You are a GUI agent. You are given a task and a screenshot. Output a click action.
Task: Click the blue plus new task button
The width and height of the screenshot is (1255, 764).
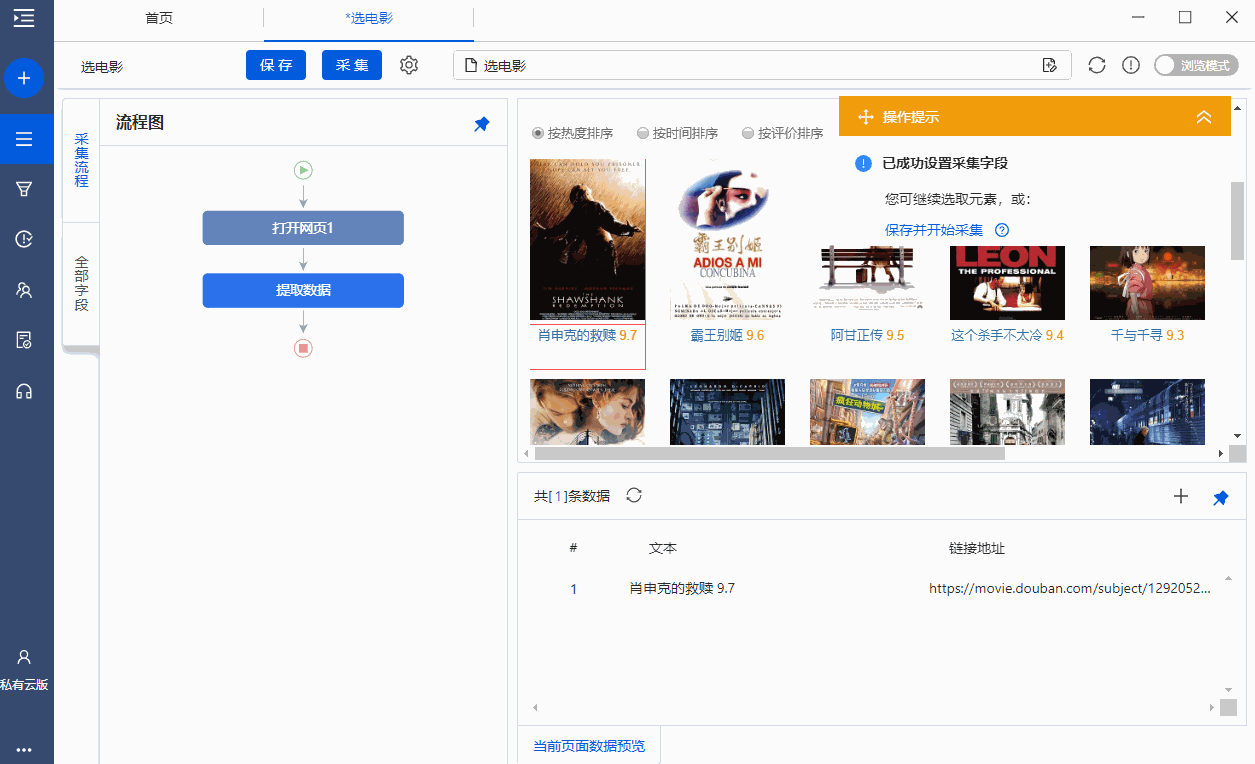[x=24, y=78]
